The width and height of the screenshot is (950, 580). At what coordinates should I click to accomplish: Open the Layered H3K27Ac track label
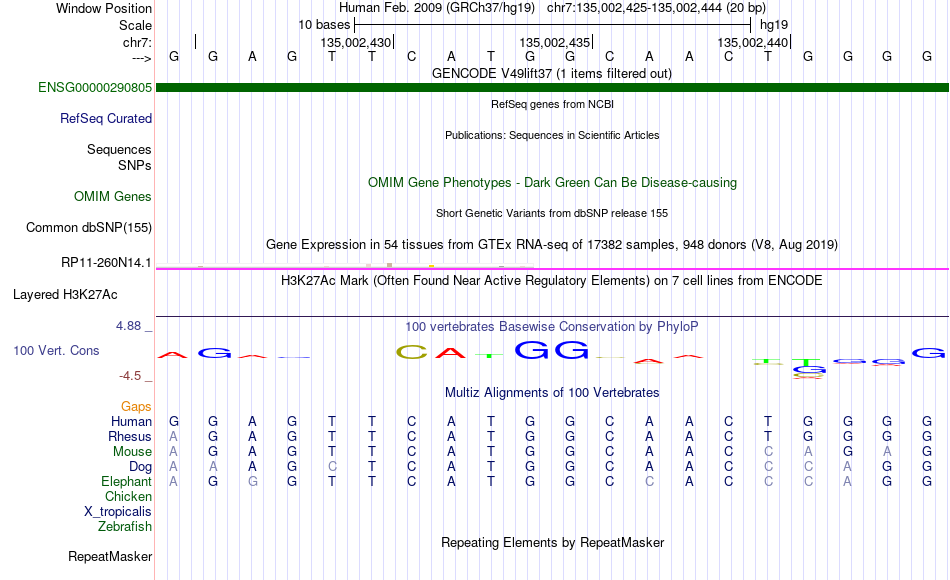coord(65,295)
